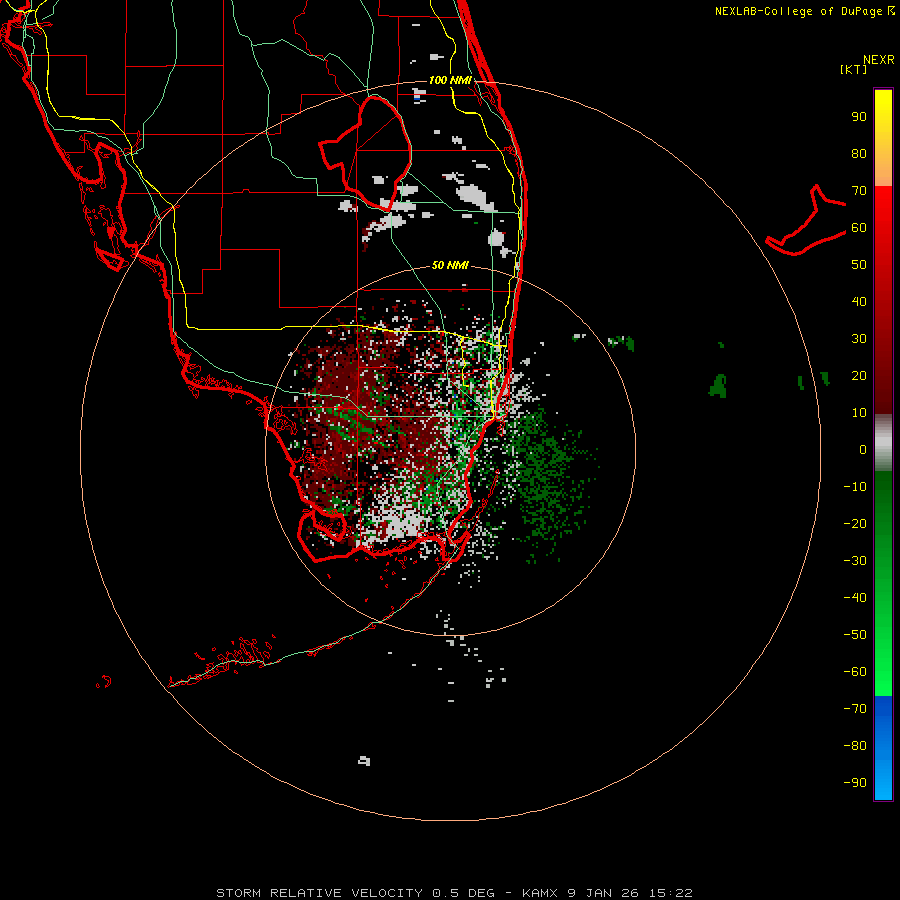This screenshot has height=900, width=900.
Task: Click the red island outline east of Florida
Action: click(x=806, y=220)
